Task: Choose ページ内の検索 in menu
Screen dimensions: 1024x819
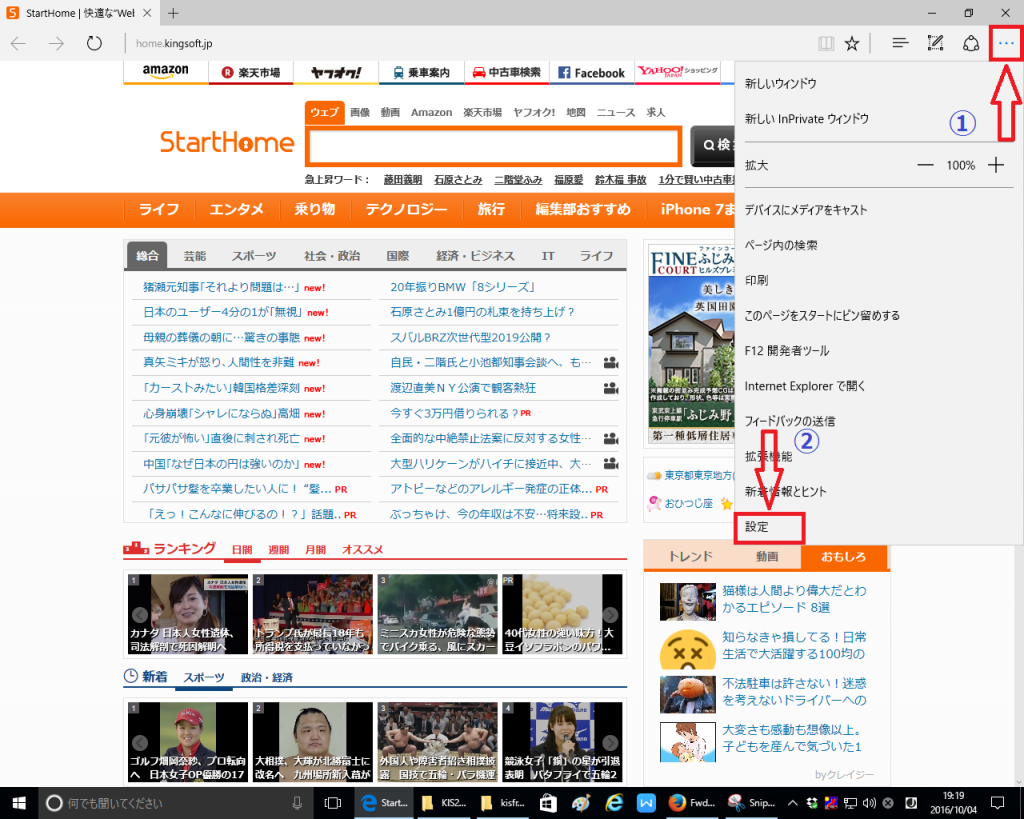Action: click(781, 245)
